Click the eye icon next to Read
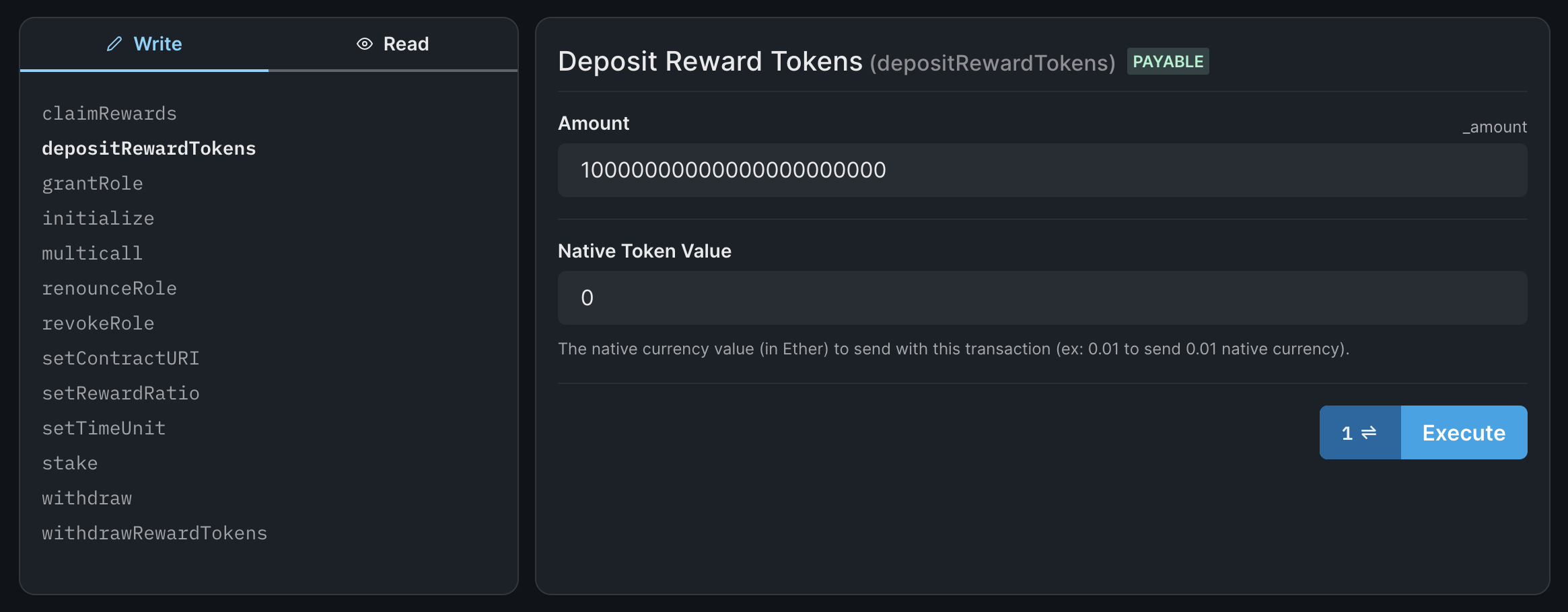The image size is (1568, 612). (363, 44)
